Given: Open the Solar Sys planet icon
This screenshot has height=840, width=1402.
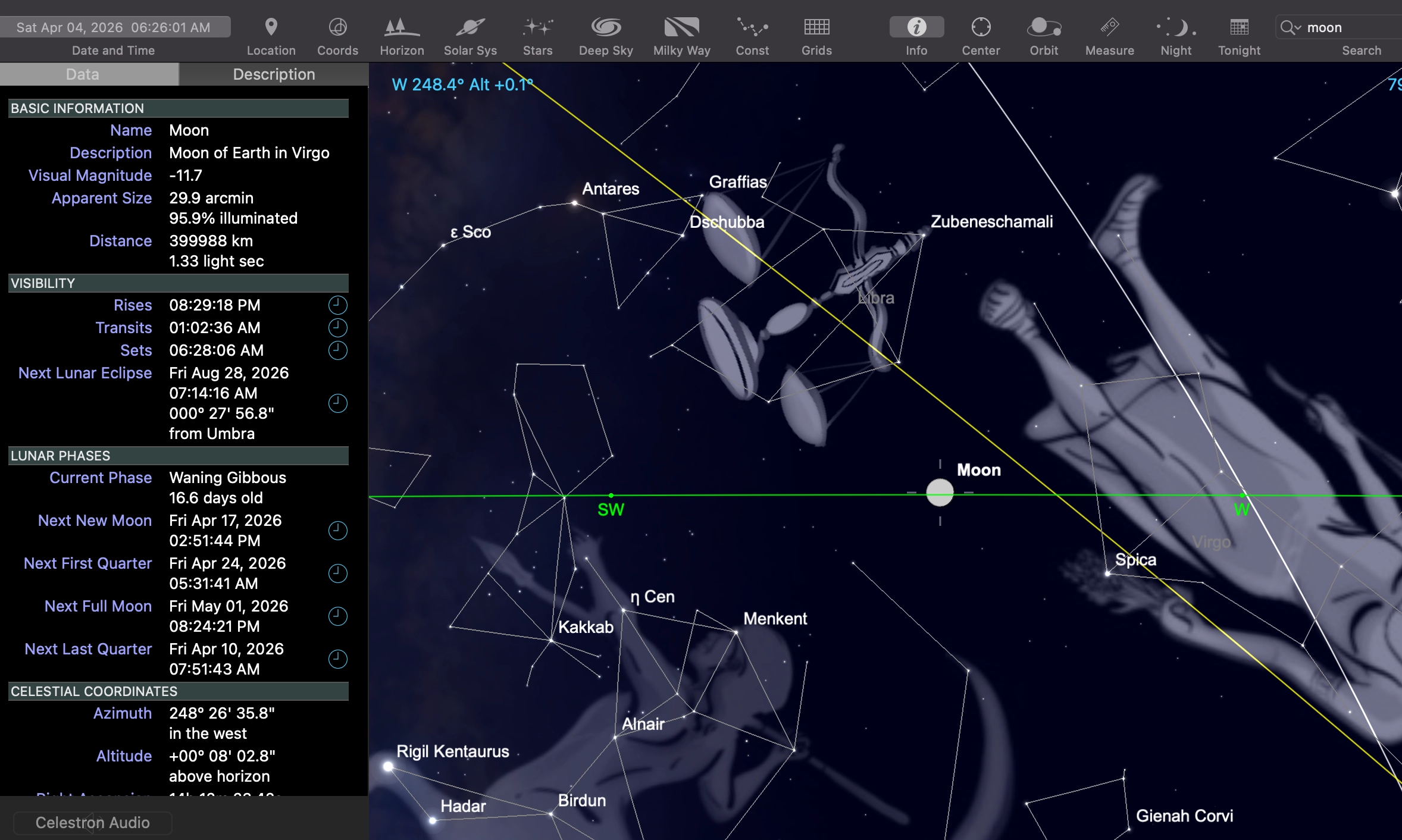Looking at the screenshot, I should [x=470, y=27].
